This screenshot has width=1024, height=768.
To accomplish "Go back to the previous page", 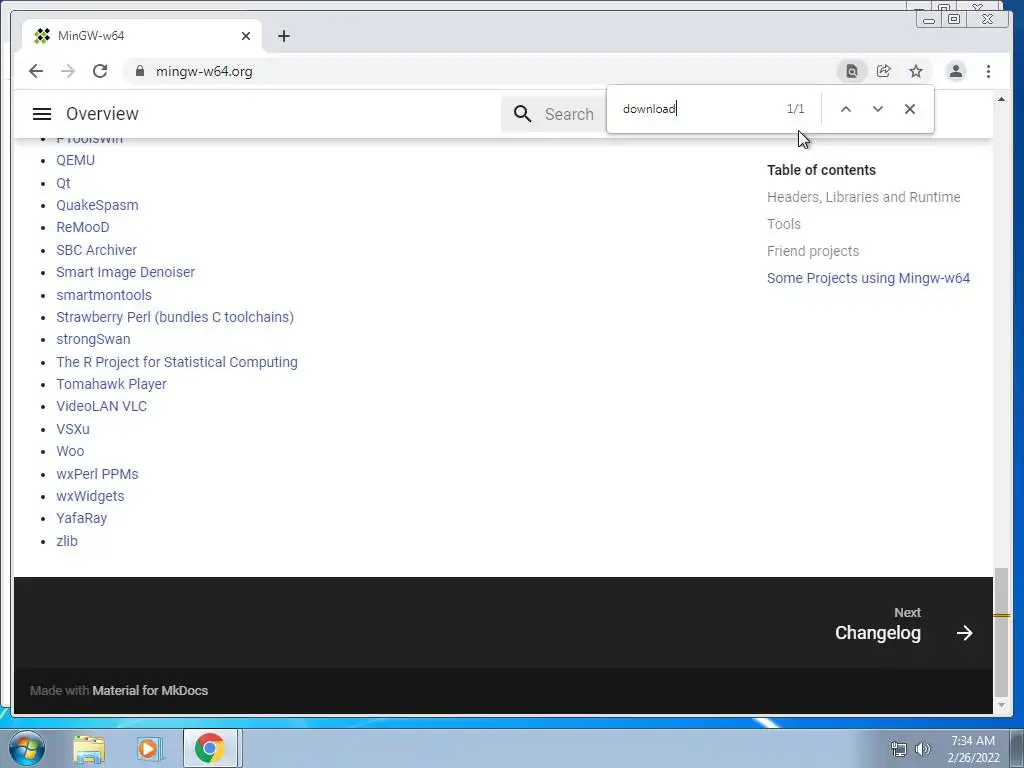I will [36, 71].
